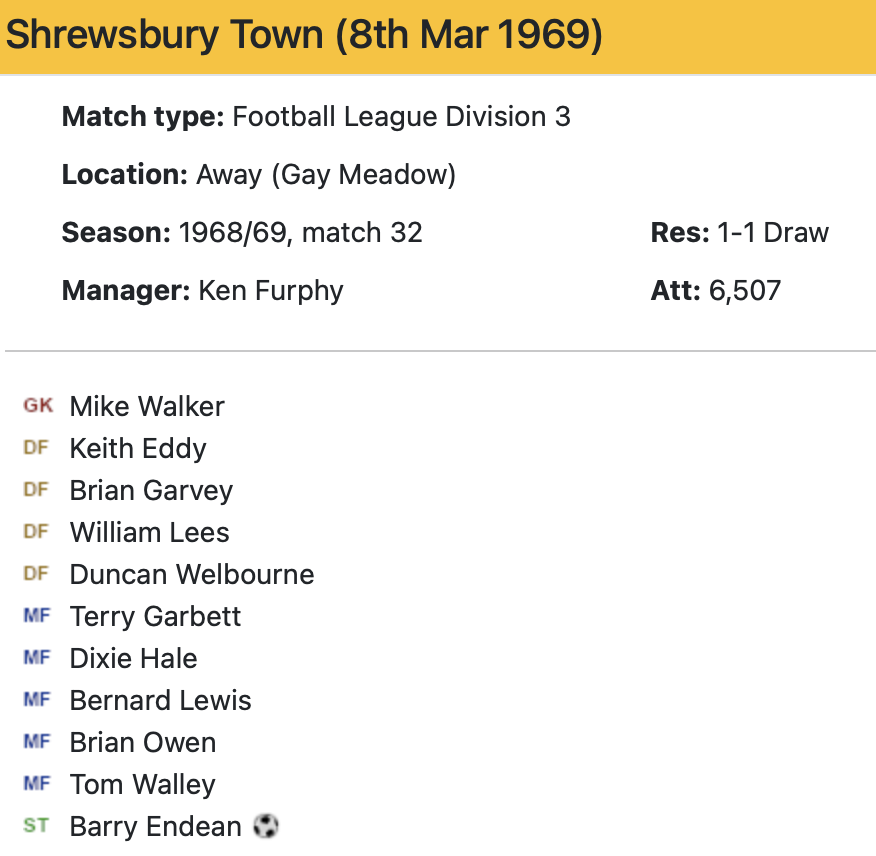Click the Shrewsbury Town match header

[304, 36]
